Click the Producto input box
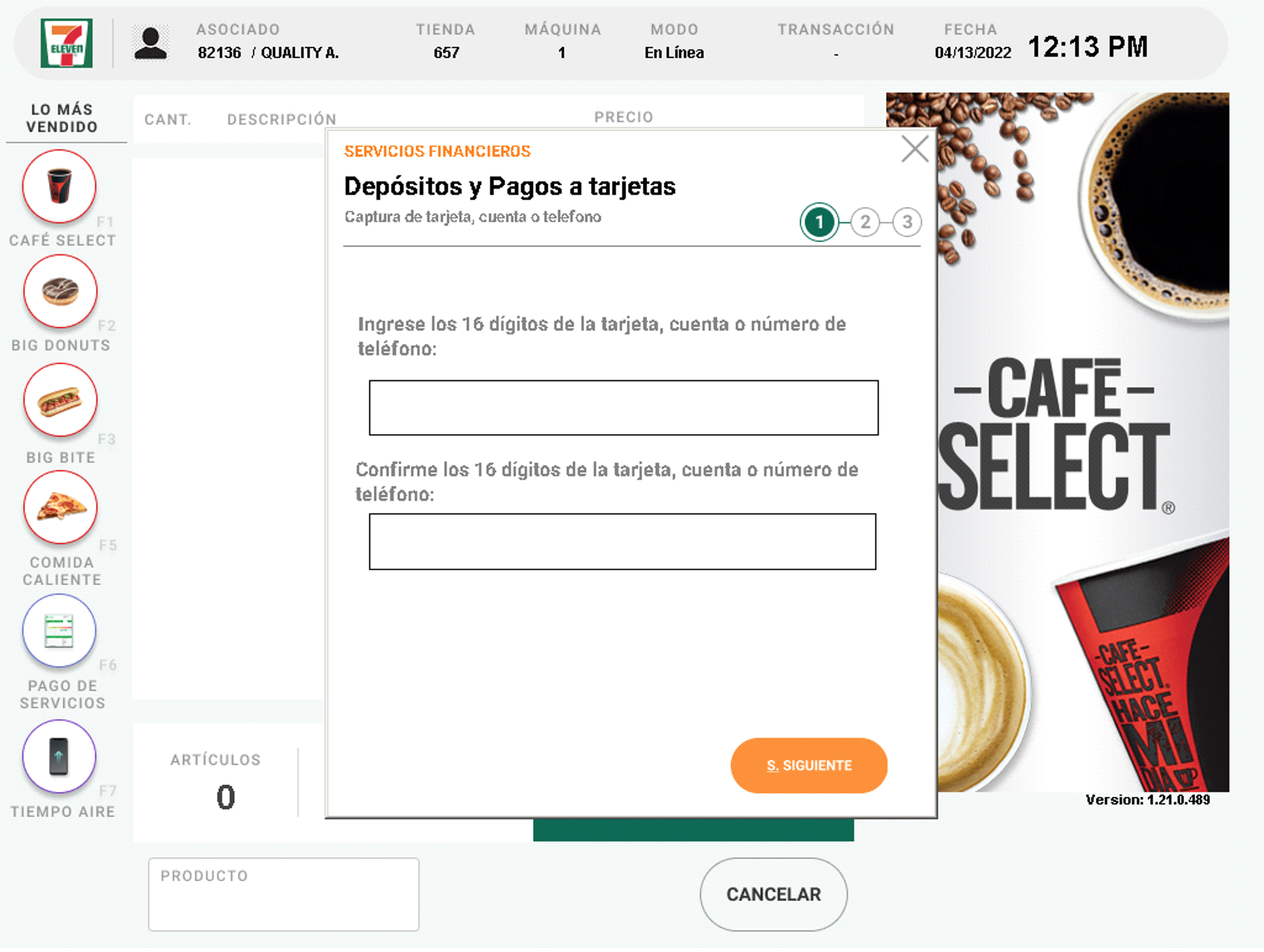 tap(284, 894)
